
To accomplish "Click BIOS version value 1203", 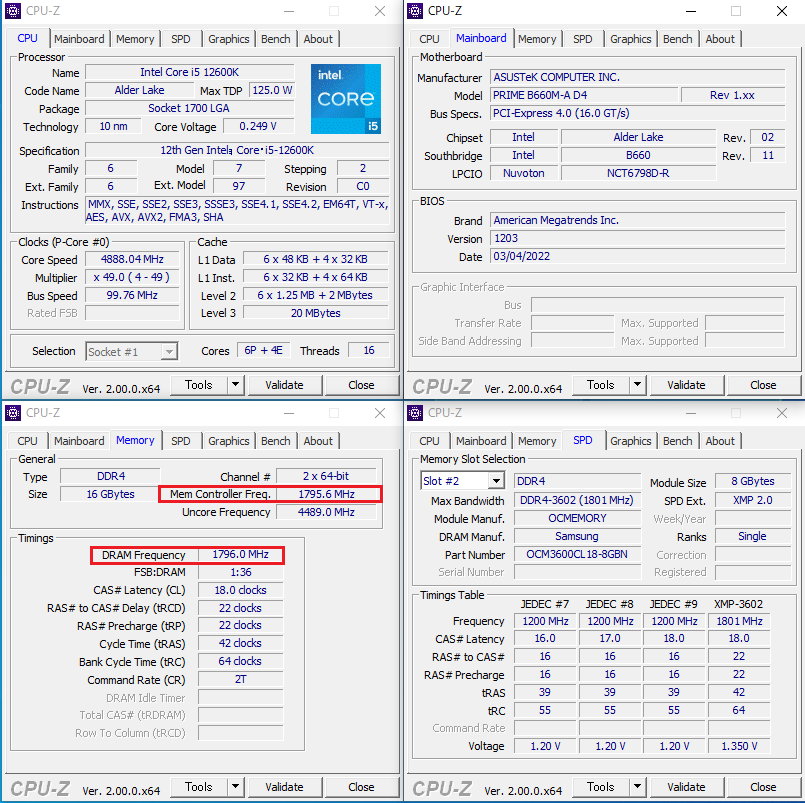I will (x=637, y=238).
